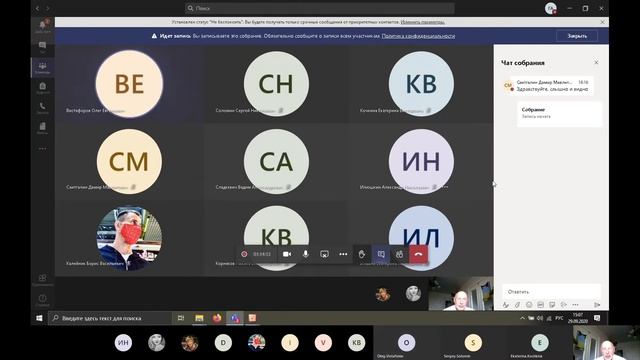
Task: Select the СН participant tile
Action: (x=276, y=84)
